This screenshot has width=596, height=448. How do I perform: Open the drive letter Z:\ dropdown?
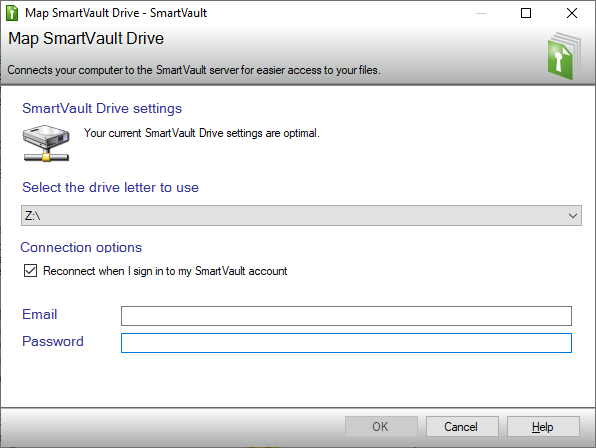[301, 215]
